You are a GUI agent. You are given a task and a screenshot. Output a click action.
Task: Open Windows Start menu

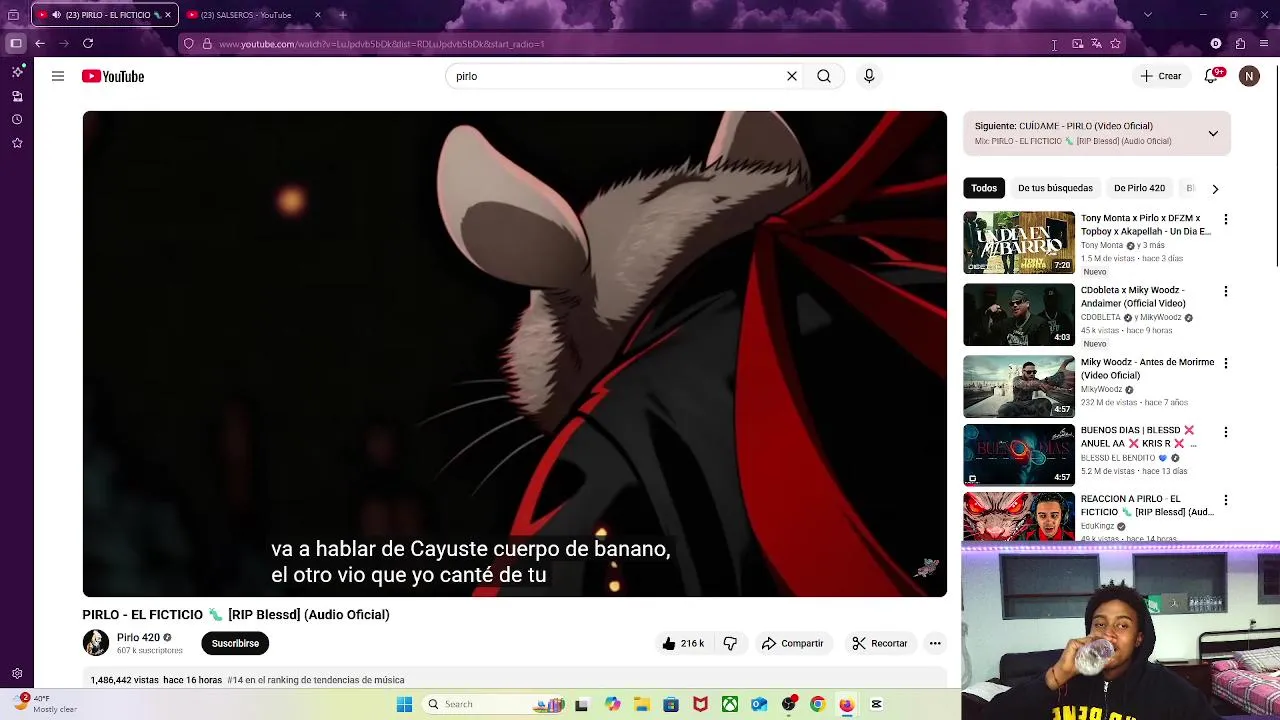tap(404, 704)
